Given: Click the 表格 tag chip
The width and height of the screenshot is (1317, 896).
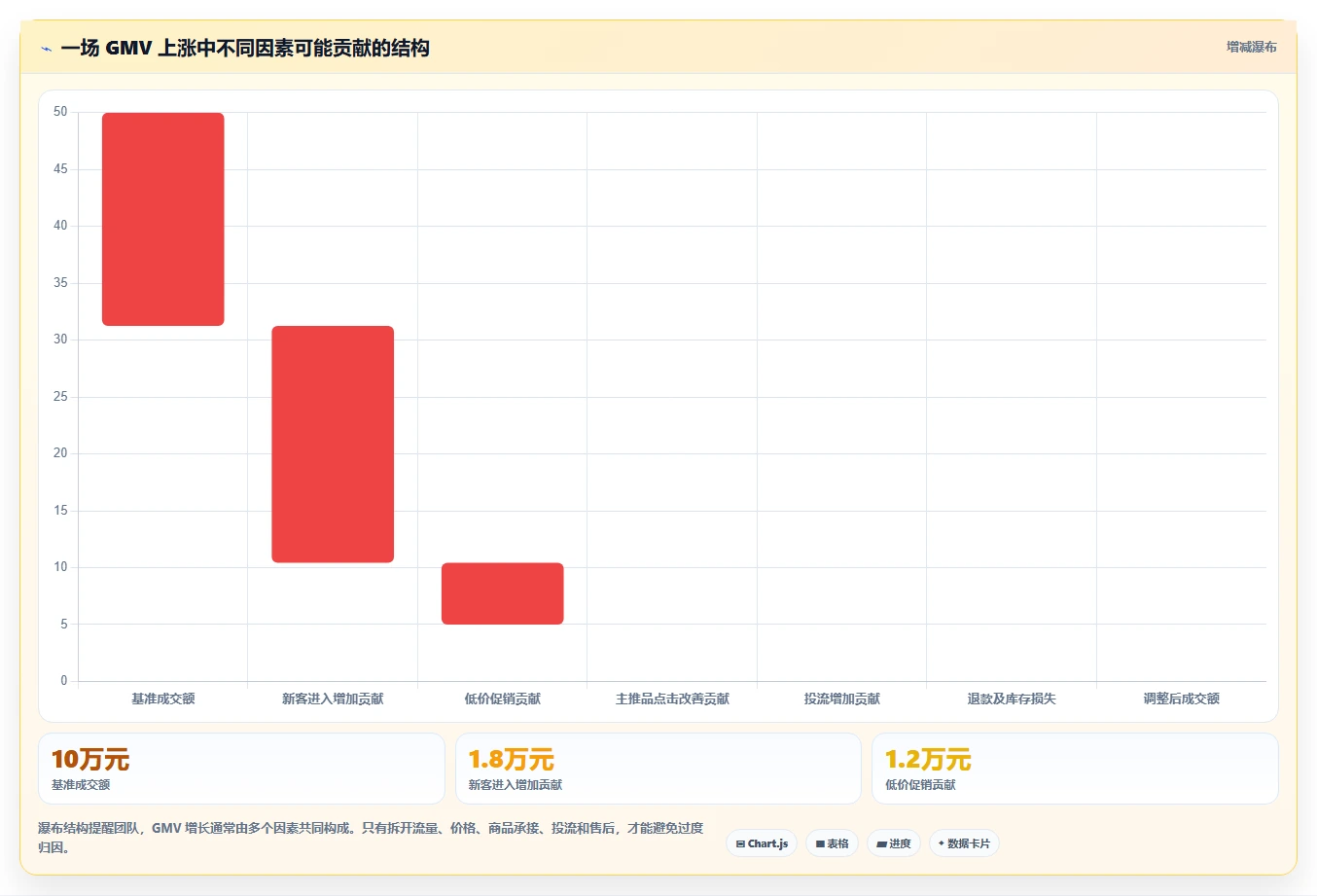Looking at the screenshot, I should coord(832,843).
